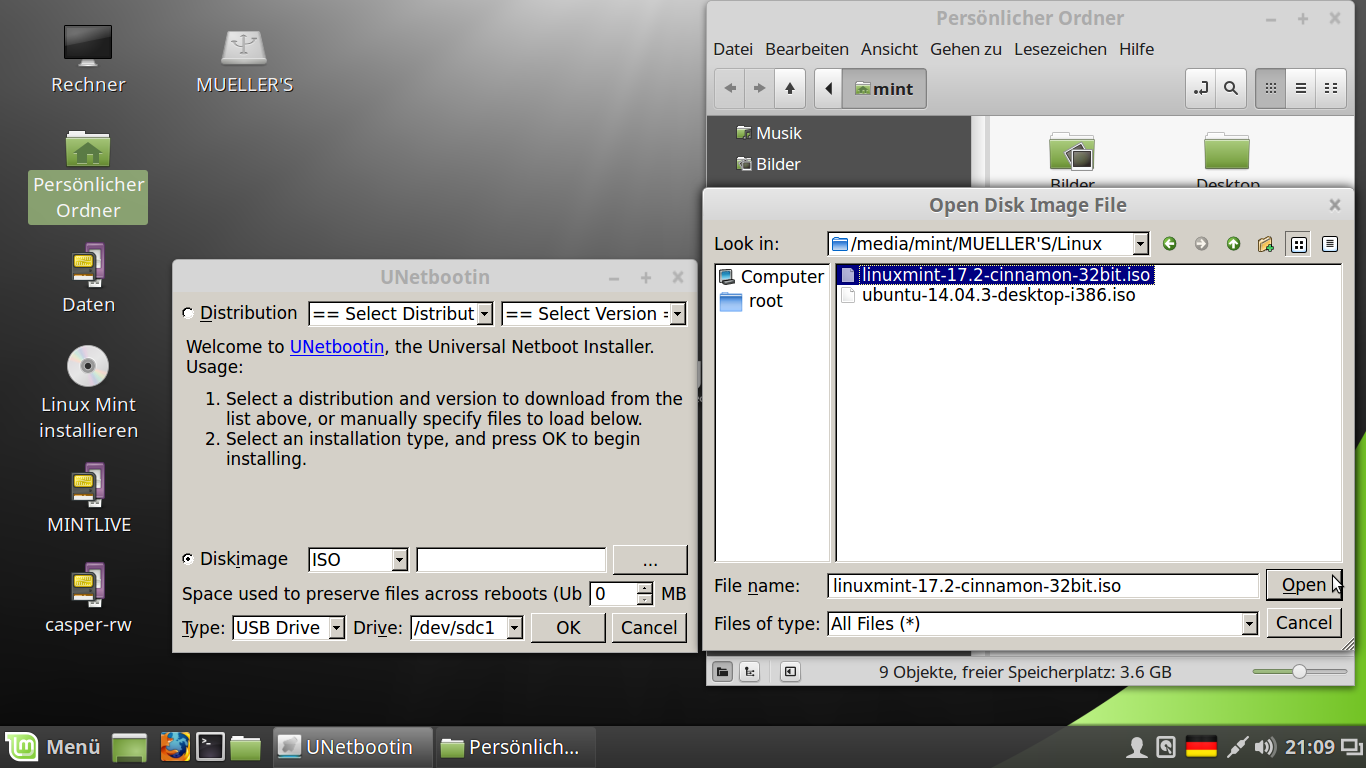Viewport: 1366px width, 768px height.
Task: Click the mint path breadcrumb button
Action: (885, 89)
